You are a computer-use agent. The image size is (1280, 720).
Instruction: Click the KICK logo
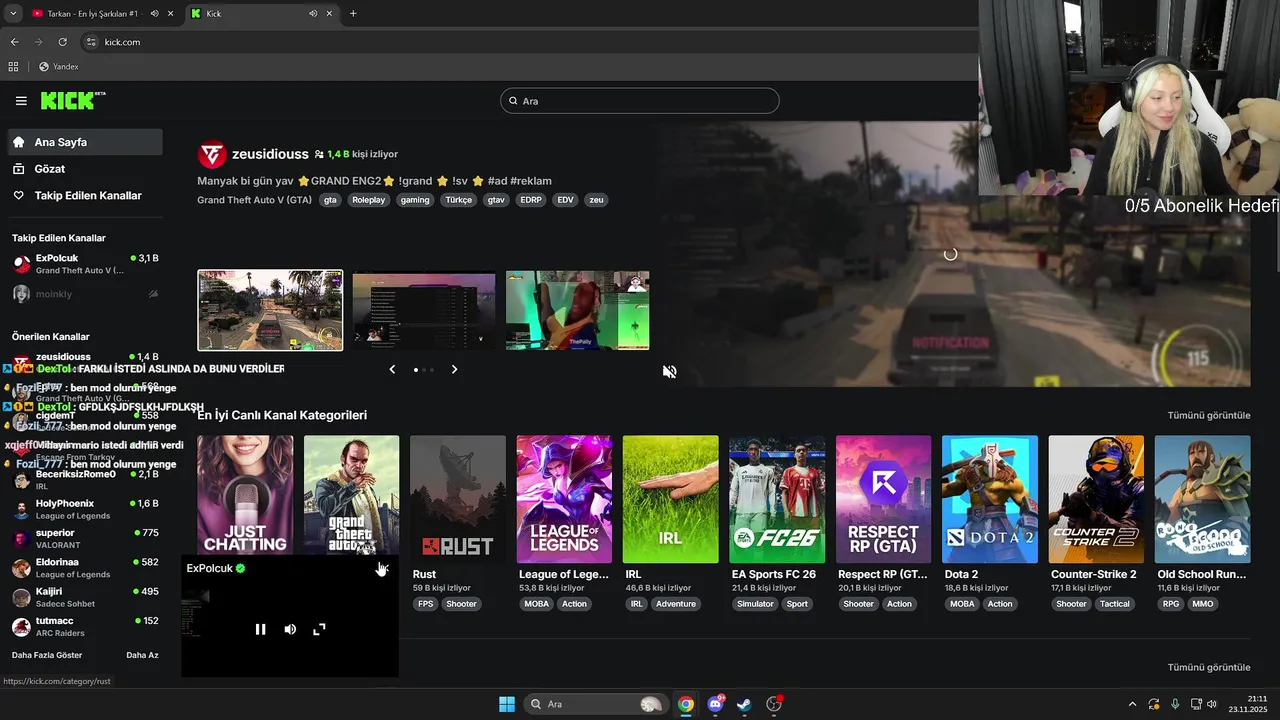tap(72, 100)
